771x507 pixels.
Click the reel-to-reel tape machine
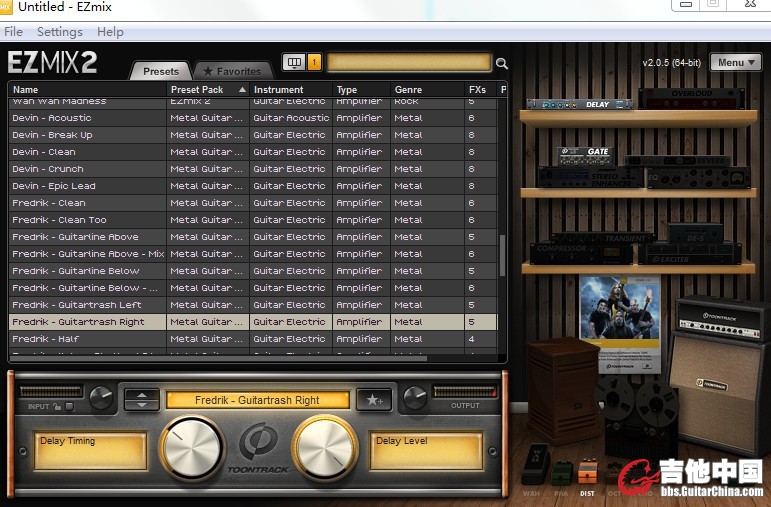click(x=637, y=416)
